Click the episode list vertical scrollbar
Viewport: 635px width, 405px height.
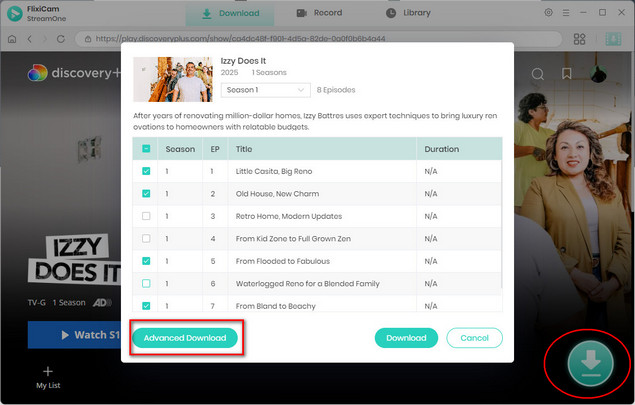click(501, 224)
